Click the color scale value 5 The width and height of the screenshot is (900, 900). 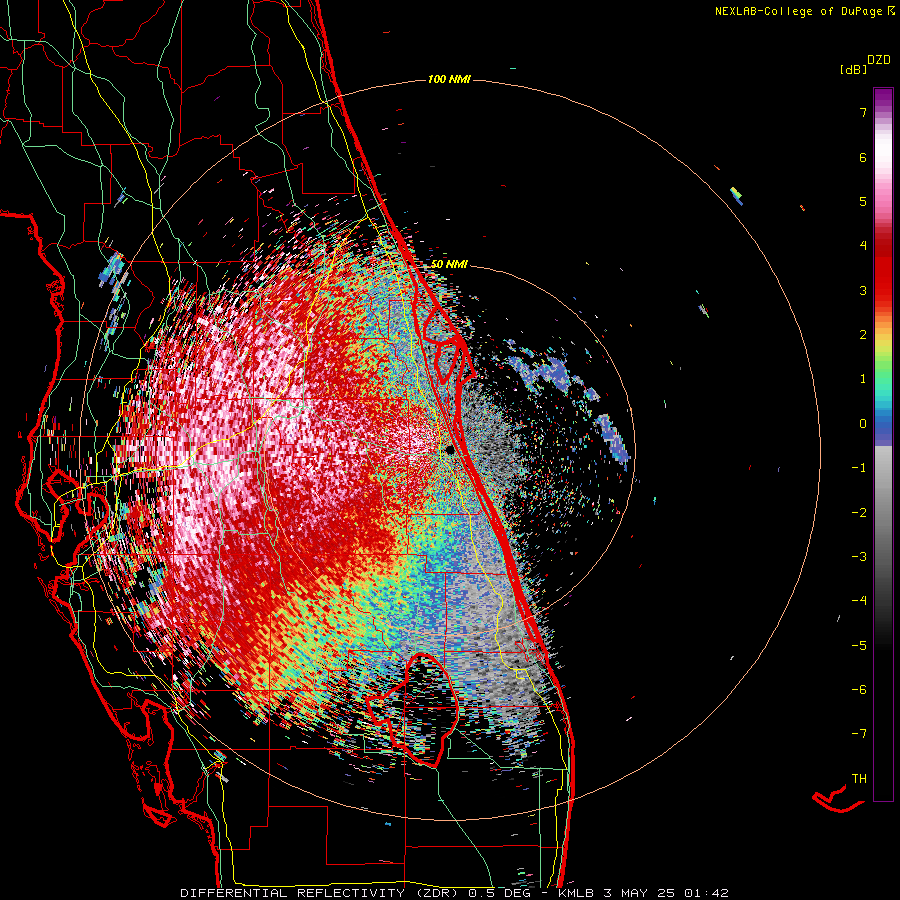(x=863, y=201)
